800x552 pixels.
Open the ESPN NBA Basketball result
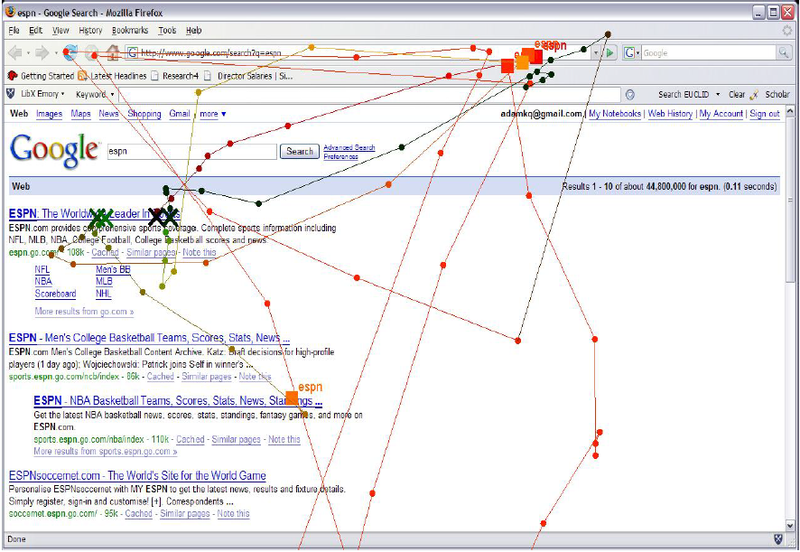178,401
